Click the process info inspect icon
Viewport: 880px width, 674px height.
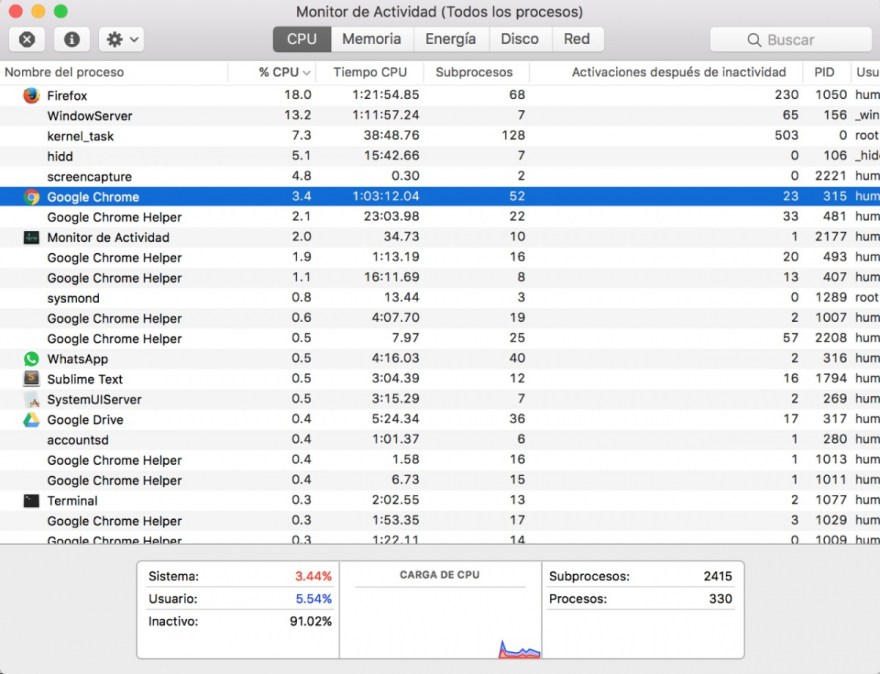click(72, 39)
